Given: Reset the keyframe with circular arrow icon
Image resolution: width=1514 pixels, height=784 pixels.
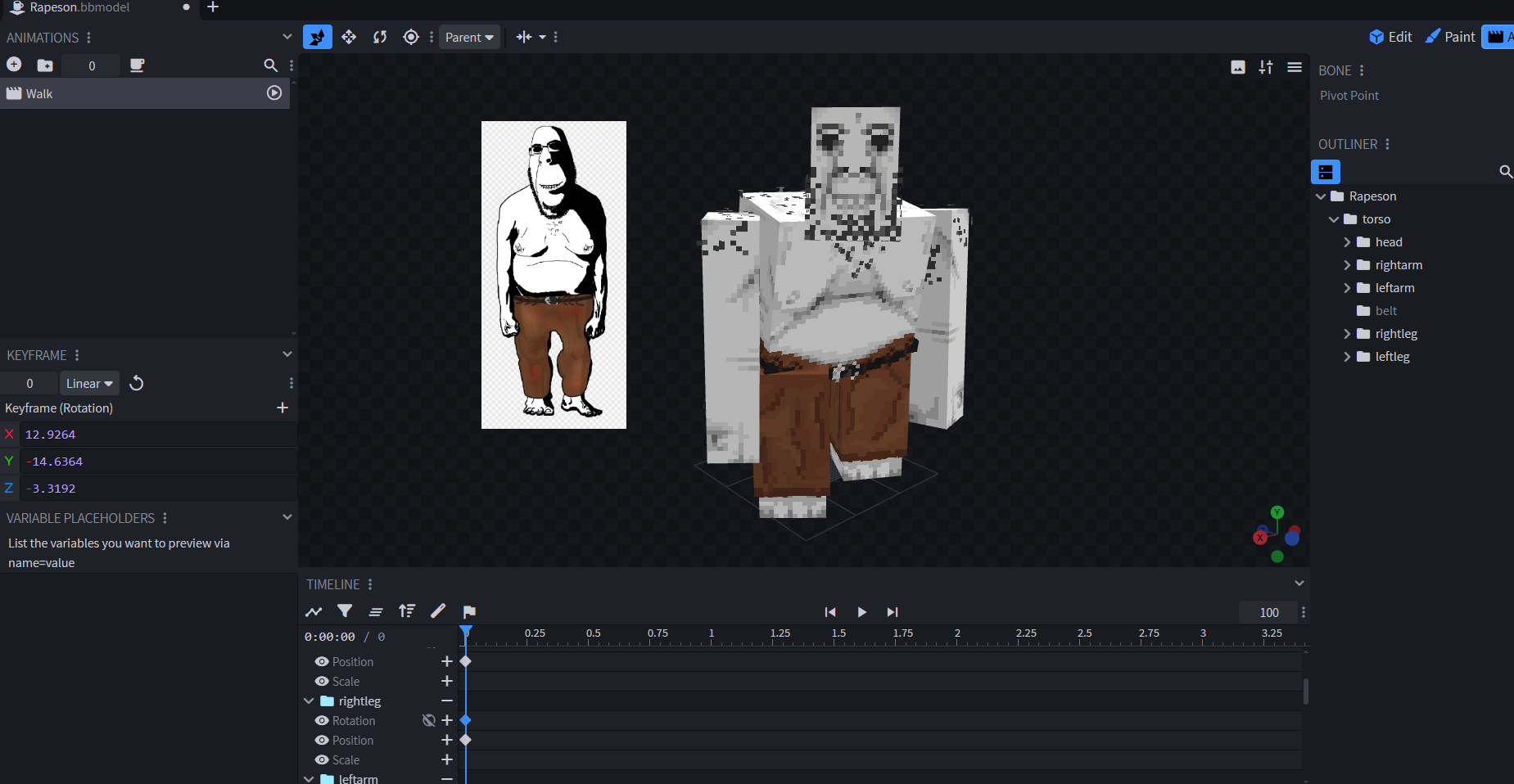Looking at the screenshot, I should [x=137, y=383].
